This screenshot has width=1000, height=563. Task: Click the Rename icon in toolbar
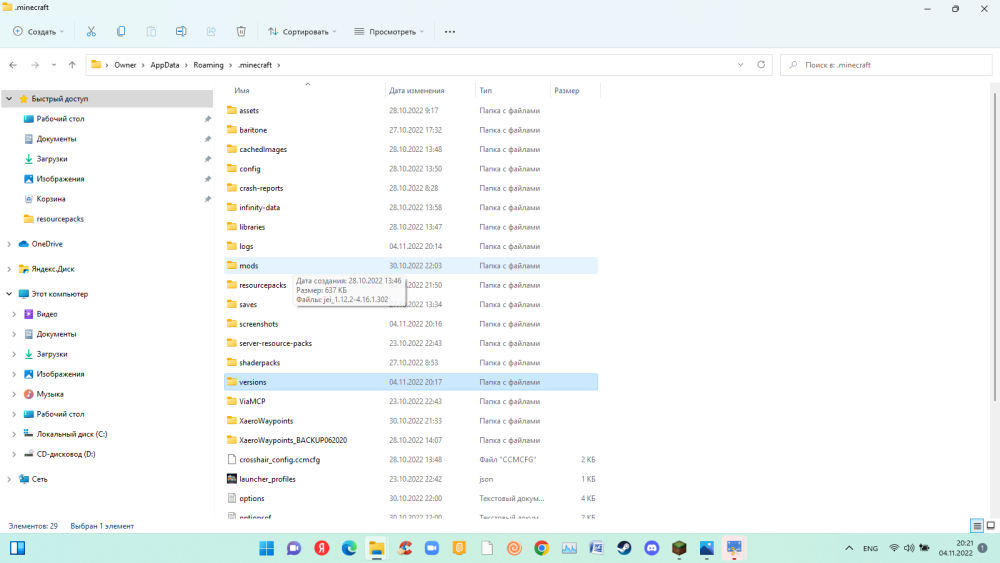(x=181, y=31)
